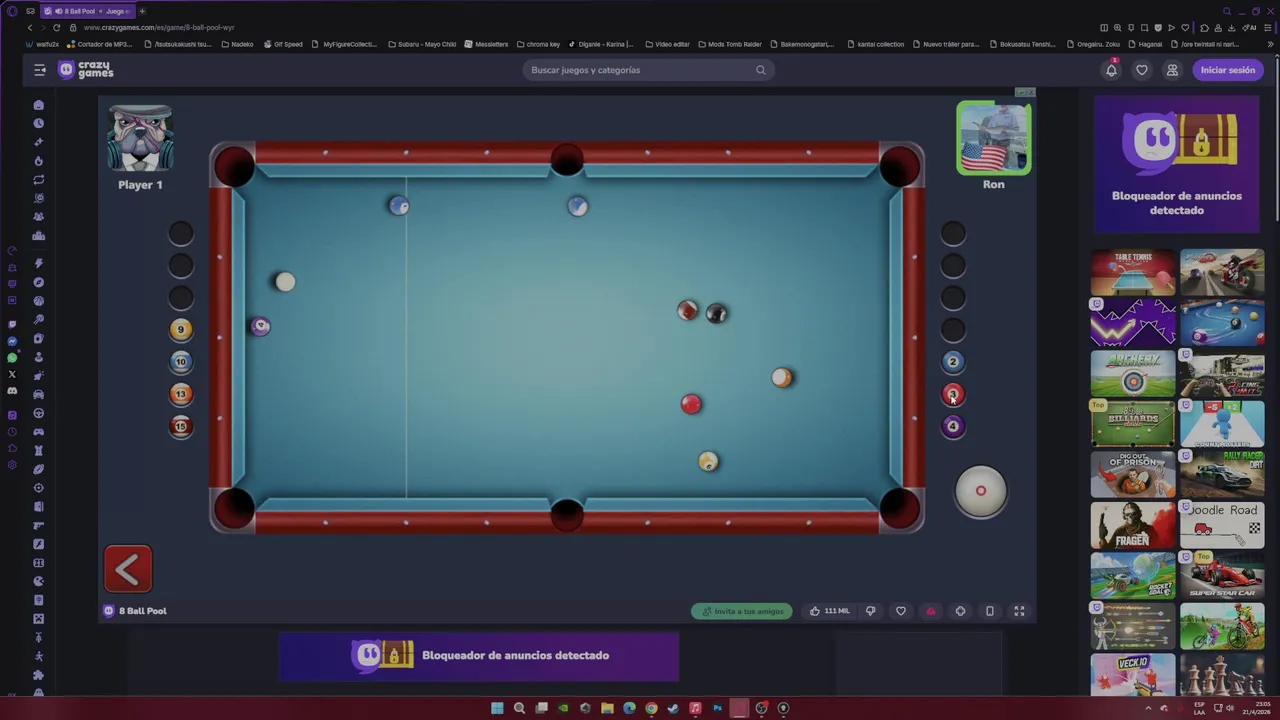This screenshot has height=720, width=1280.
Task: Open Photoshop from the taskbar
Action: (717, 708)
